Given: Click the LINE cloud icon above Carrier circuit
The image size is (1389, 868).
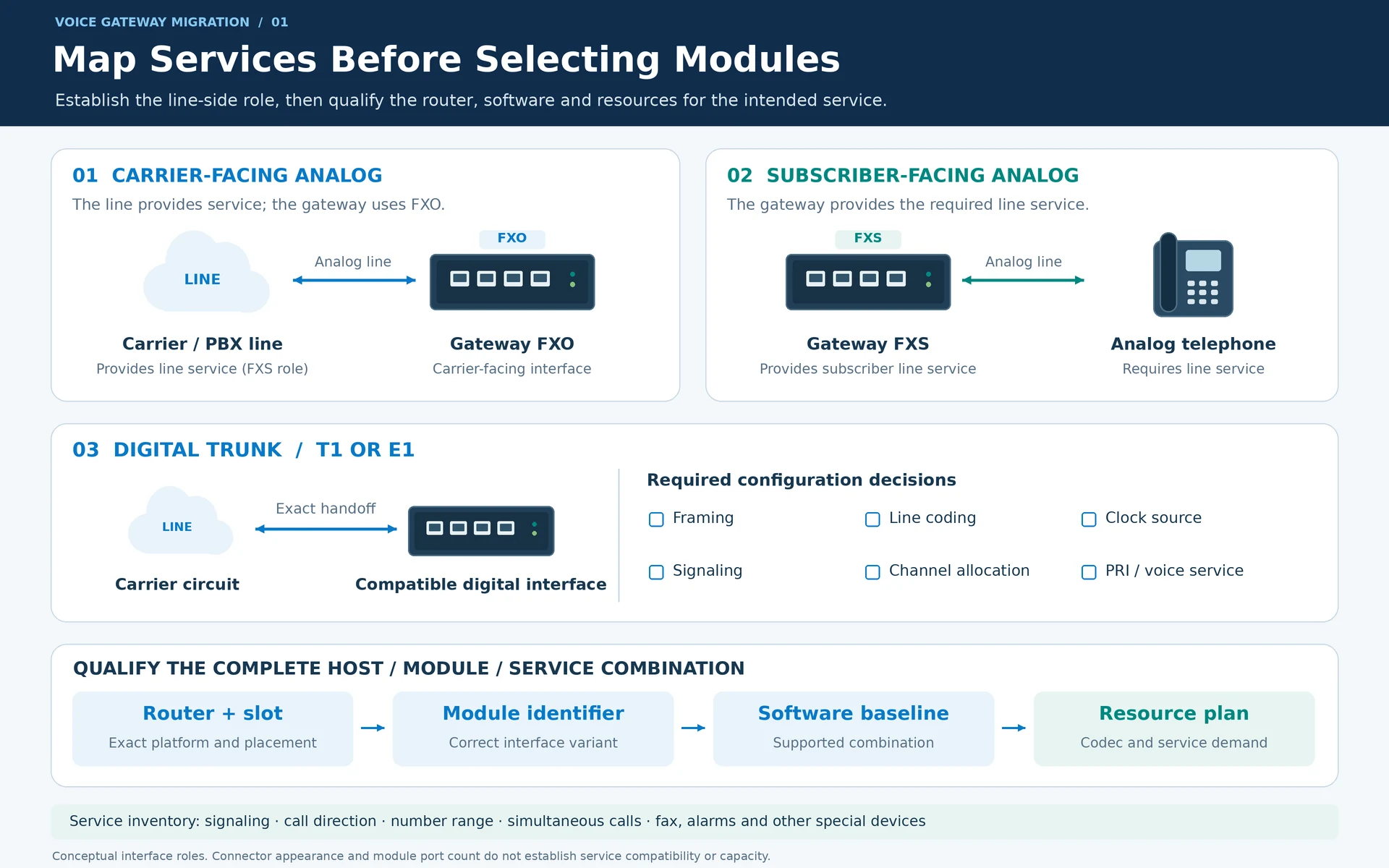Looking at the screenshot, I should [180, 521].
